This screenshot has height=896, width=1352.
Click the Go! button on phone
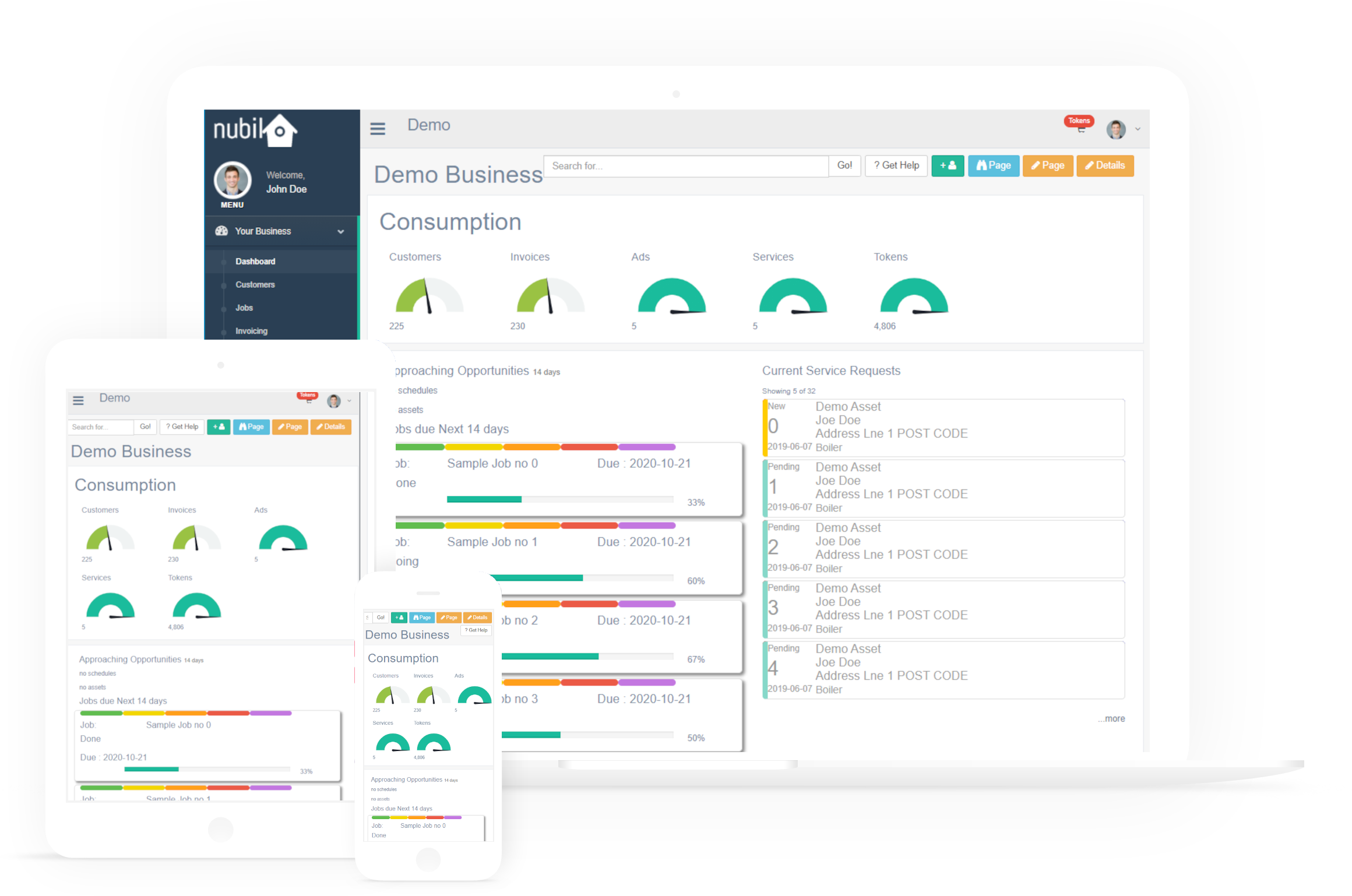pos(381,618)
